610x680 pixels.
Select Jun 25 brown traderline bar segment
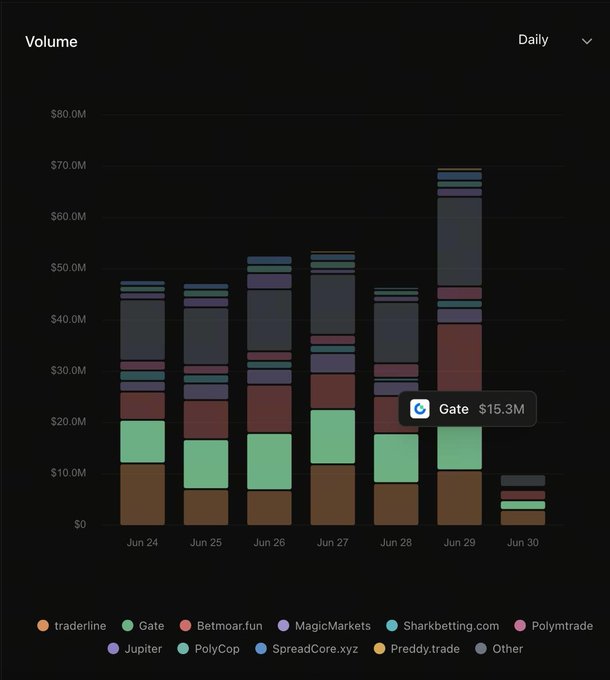point(206,507)
